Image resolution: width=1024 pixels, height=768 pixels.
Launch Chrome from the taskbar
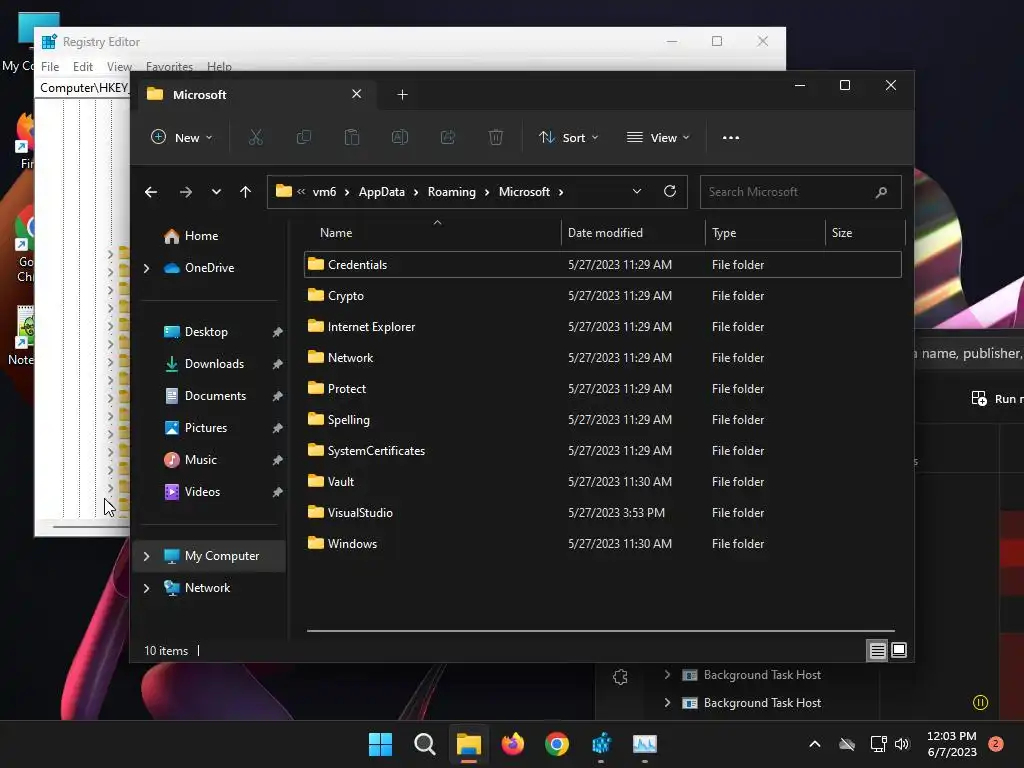click(x=556, y=744)
